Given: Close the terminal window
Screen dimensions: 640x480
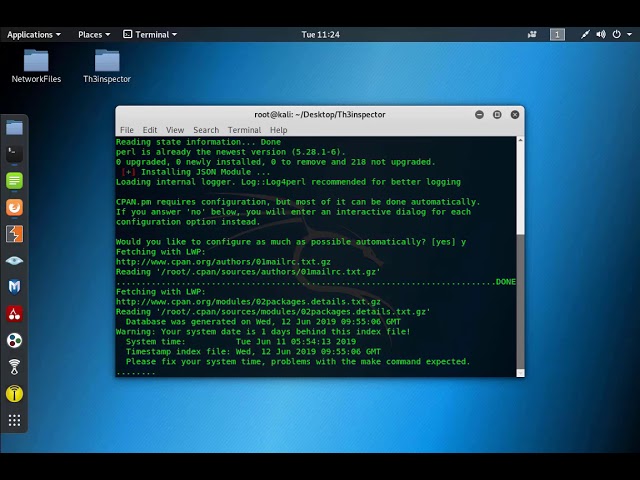Looking at the screenshot, I should click(515, 115).
